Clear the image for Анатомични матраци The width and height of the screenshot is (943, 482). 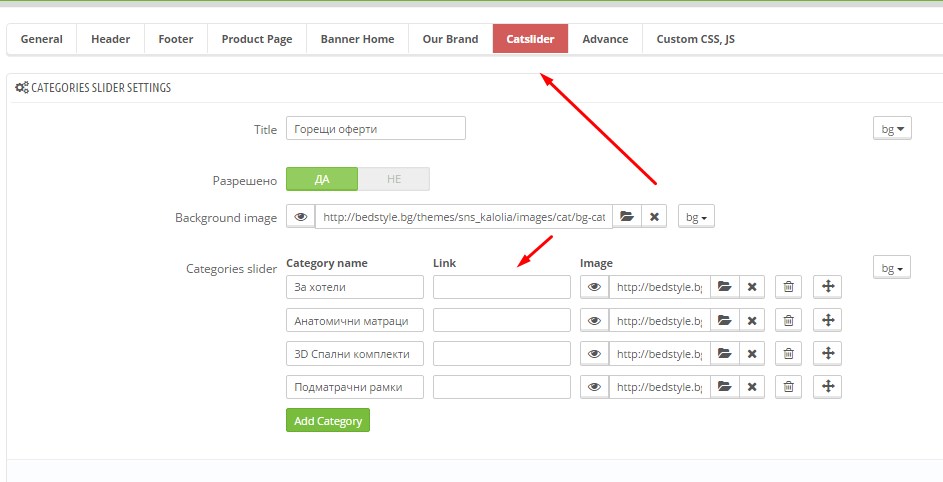(752, 320)
